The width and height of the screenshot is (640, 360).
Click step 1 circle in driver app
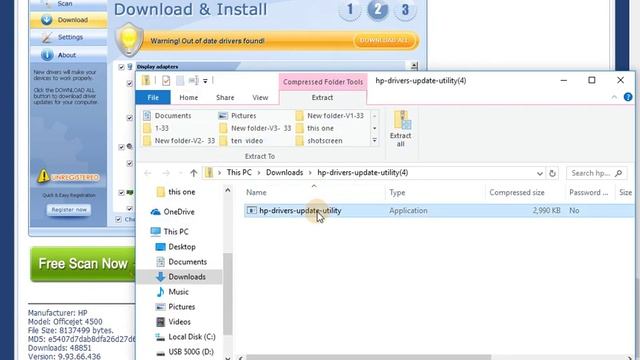pyautogui.click(x=349, y=9)
